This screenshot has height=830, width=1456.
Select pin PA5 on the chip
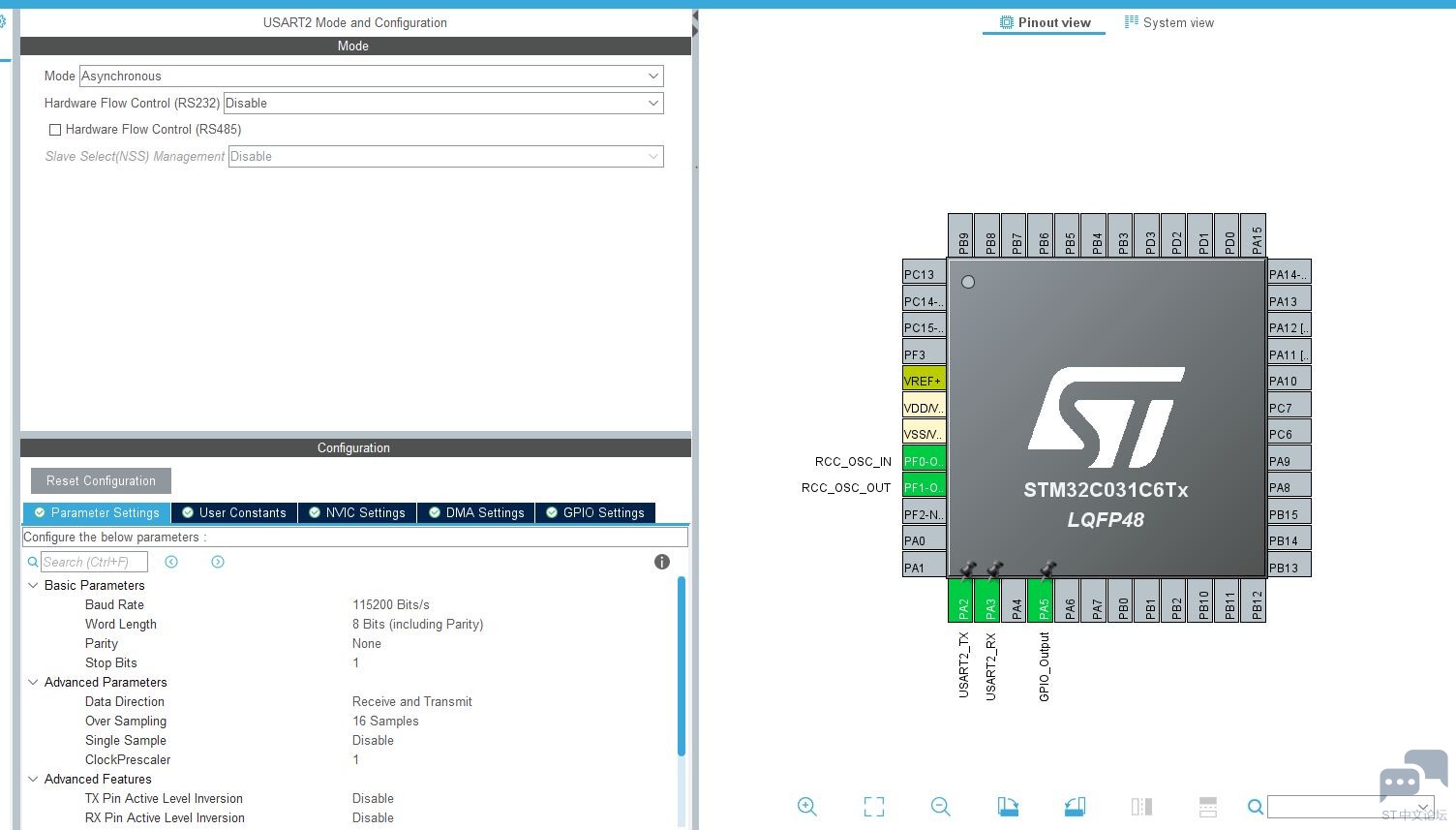click(1041, 600)
